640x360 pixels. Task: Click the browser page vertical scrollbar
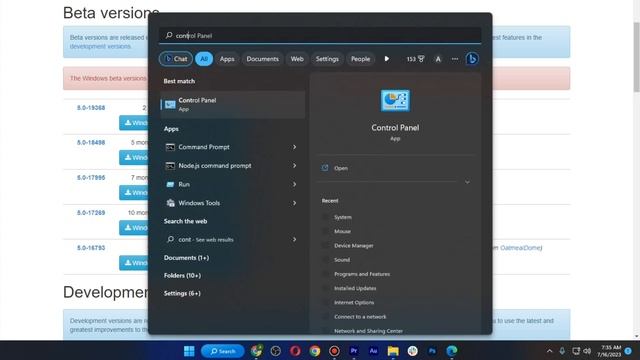pos(636,57)
